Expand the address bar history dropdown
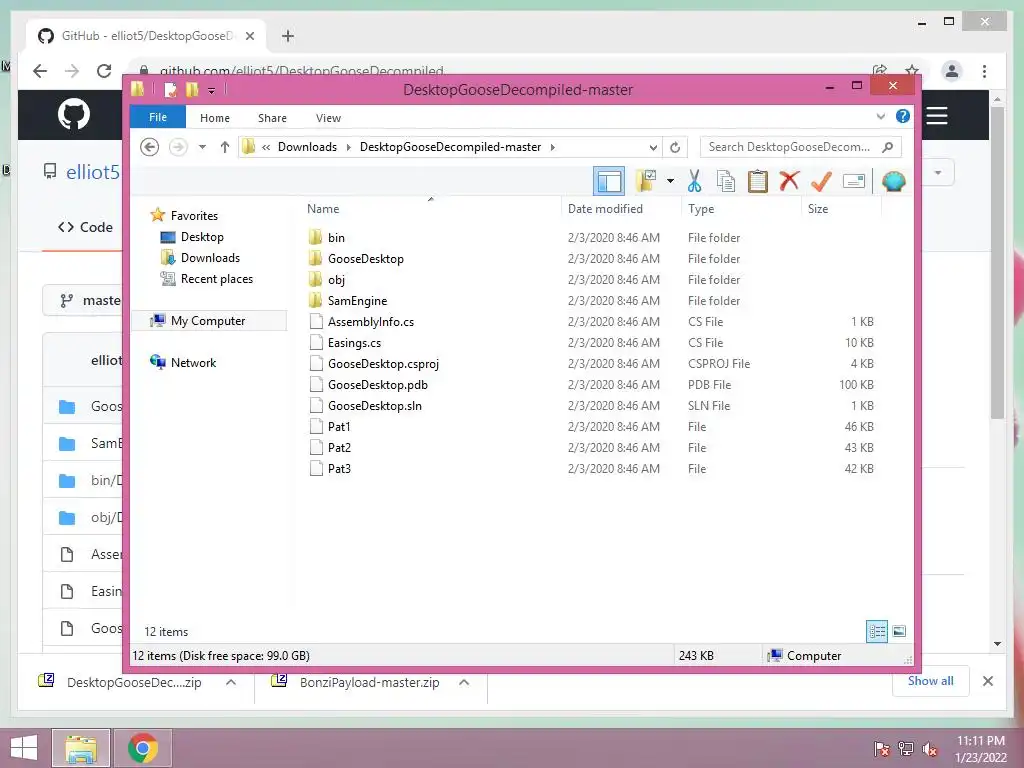The width and height of the screenshot is (1024, 768). (652, 148)
